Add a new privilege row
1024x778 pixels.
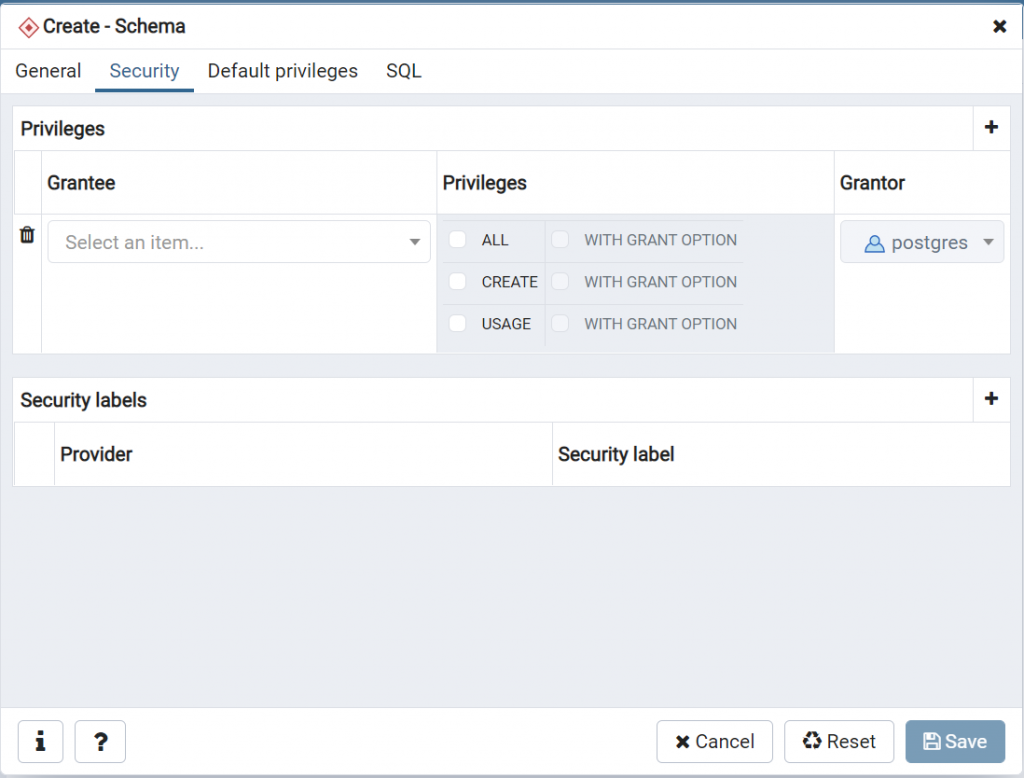(x=991, y=128)
